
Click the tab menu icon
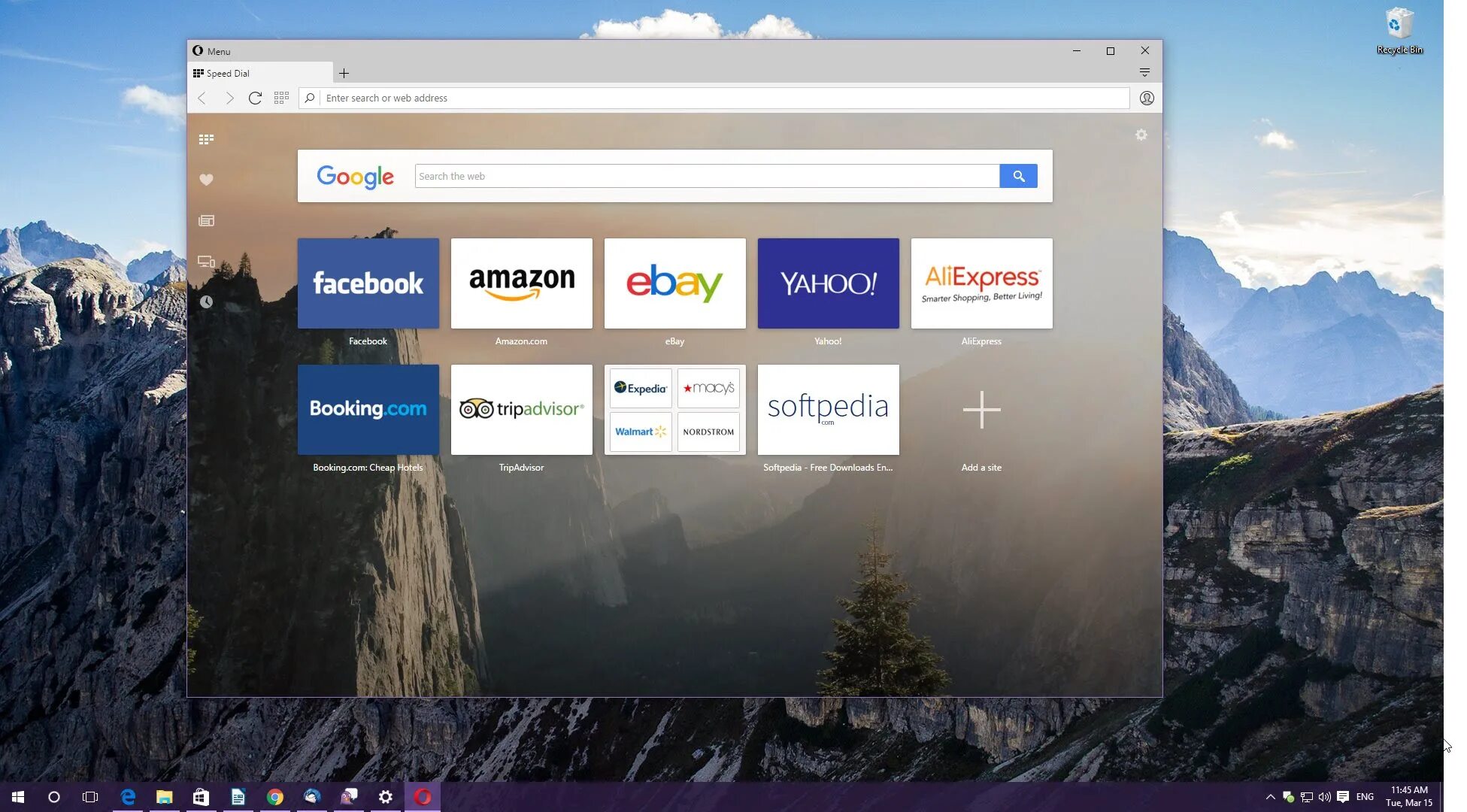[1144, 73]
